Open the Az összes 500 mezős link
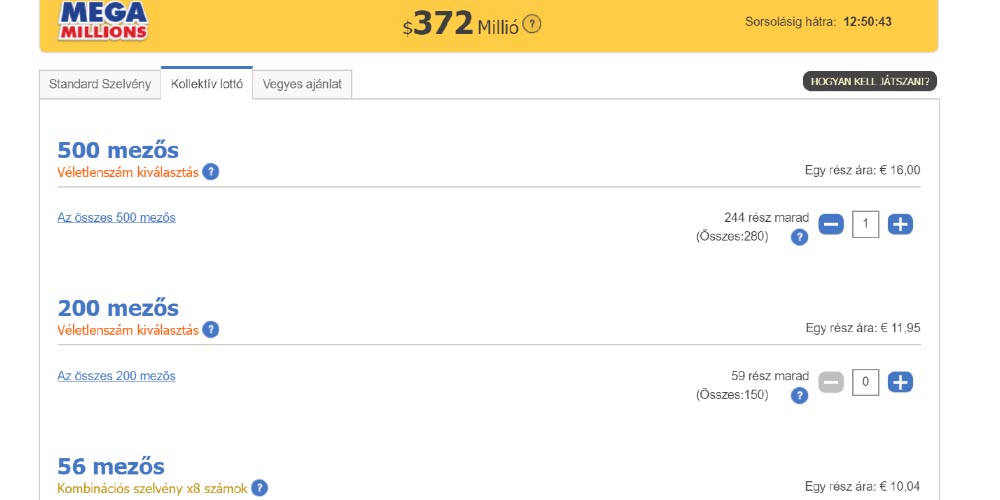The height and width of the screenshot is (500, 1000). (x=116, y=217)
